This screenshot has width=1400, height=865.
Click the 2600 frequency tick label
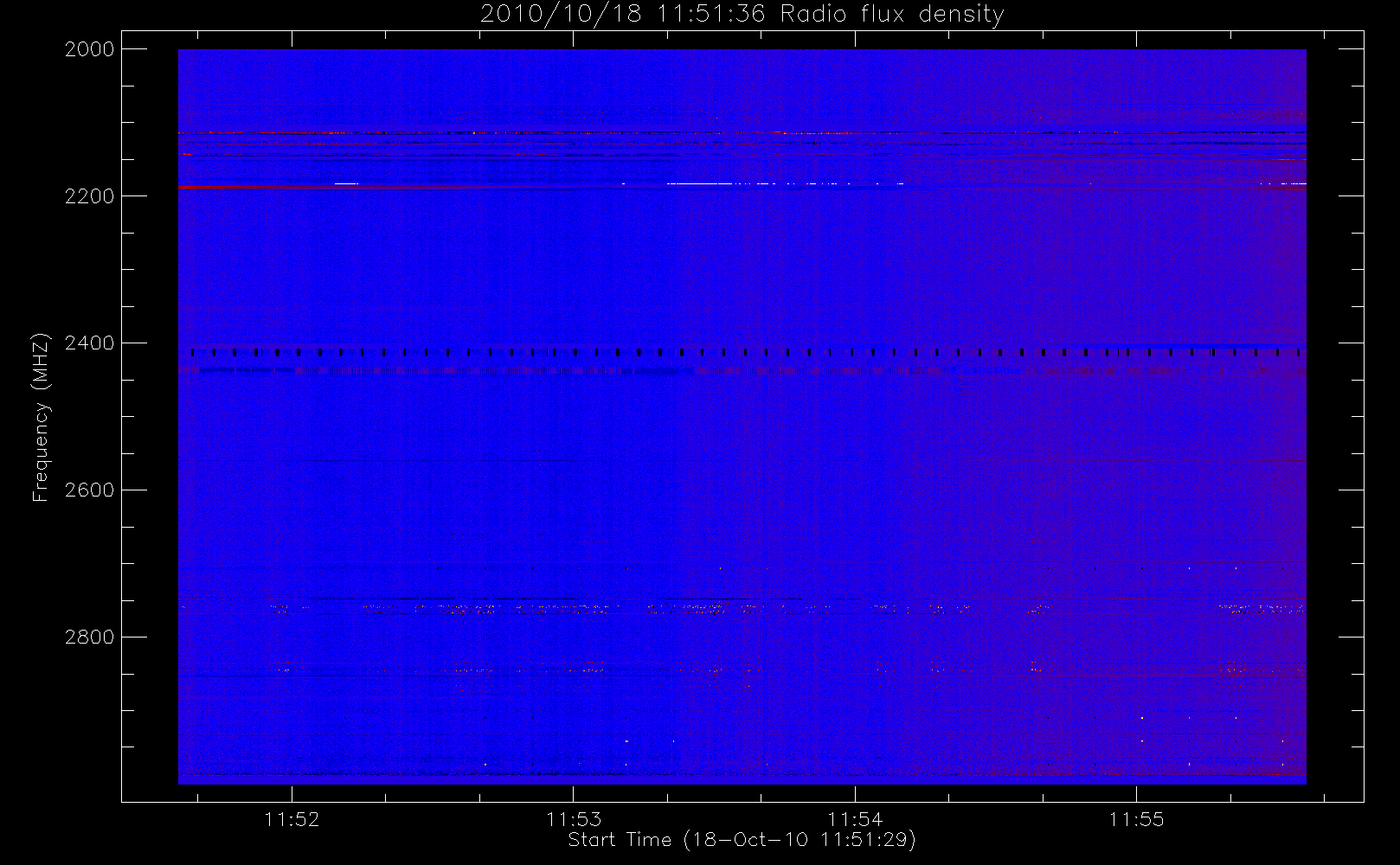pos(90,490)
